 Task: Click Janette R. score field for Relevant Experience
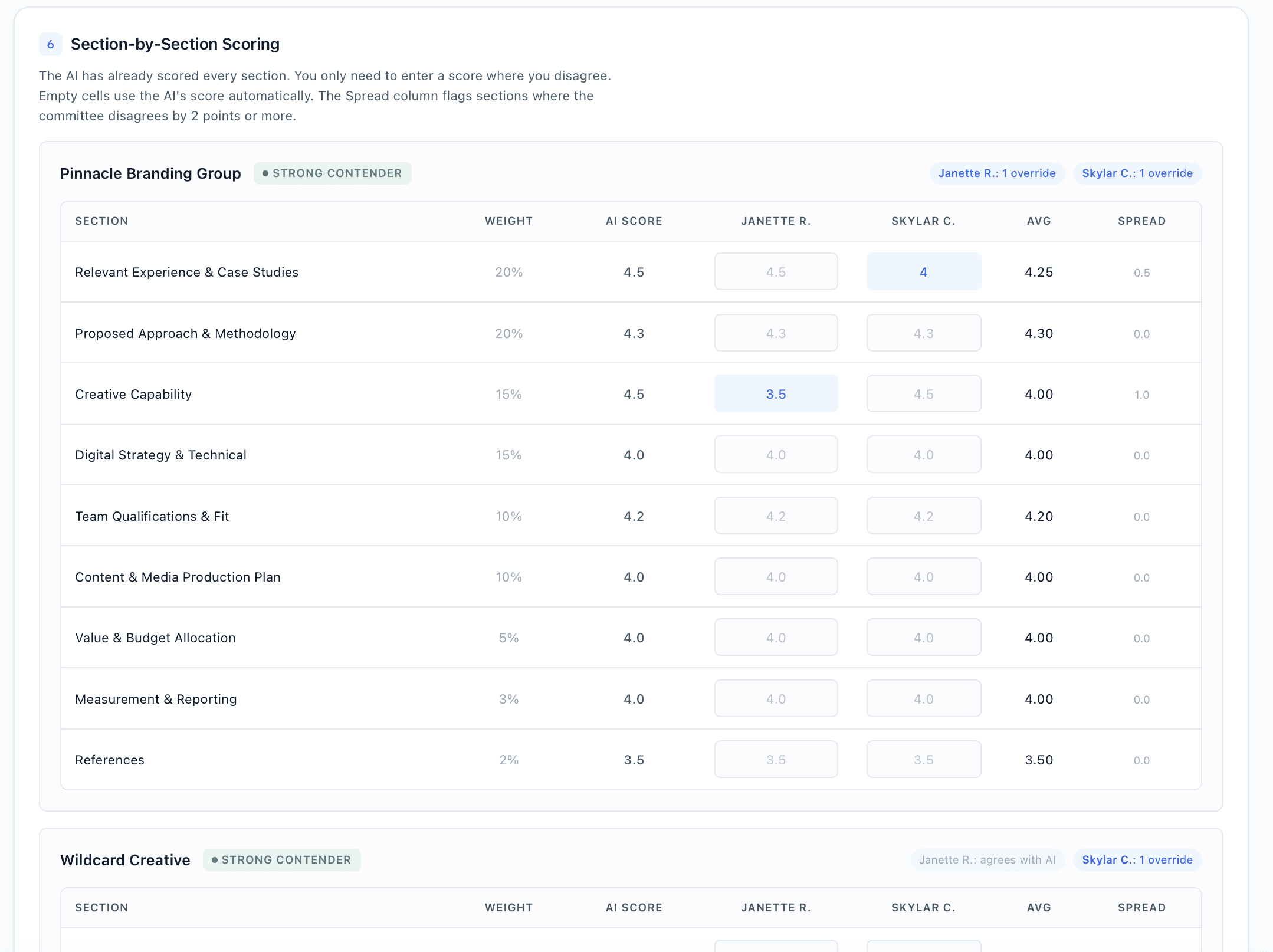(776, 271)
